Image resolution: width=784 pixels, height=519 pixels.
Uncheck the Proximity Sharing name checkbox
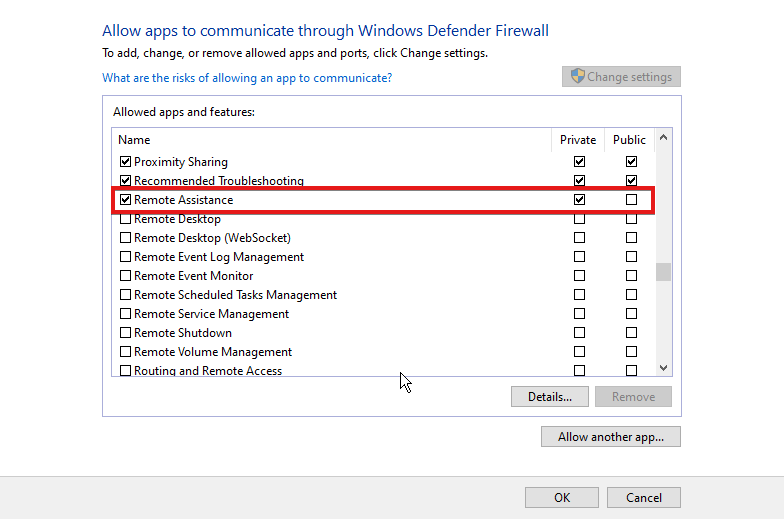pos(126,162)
